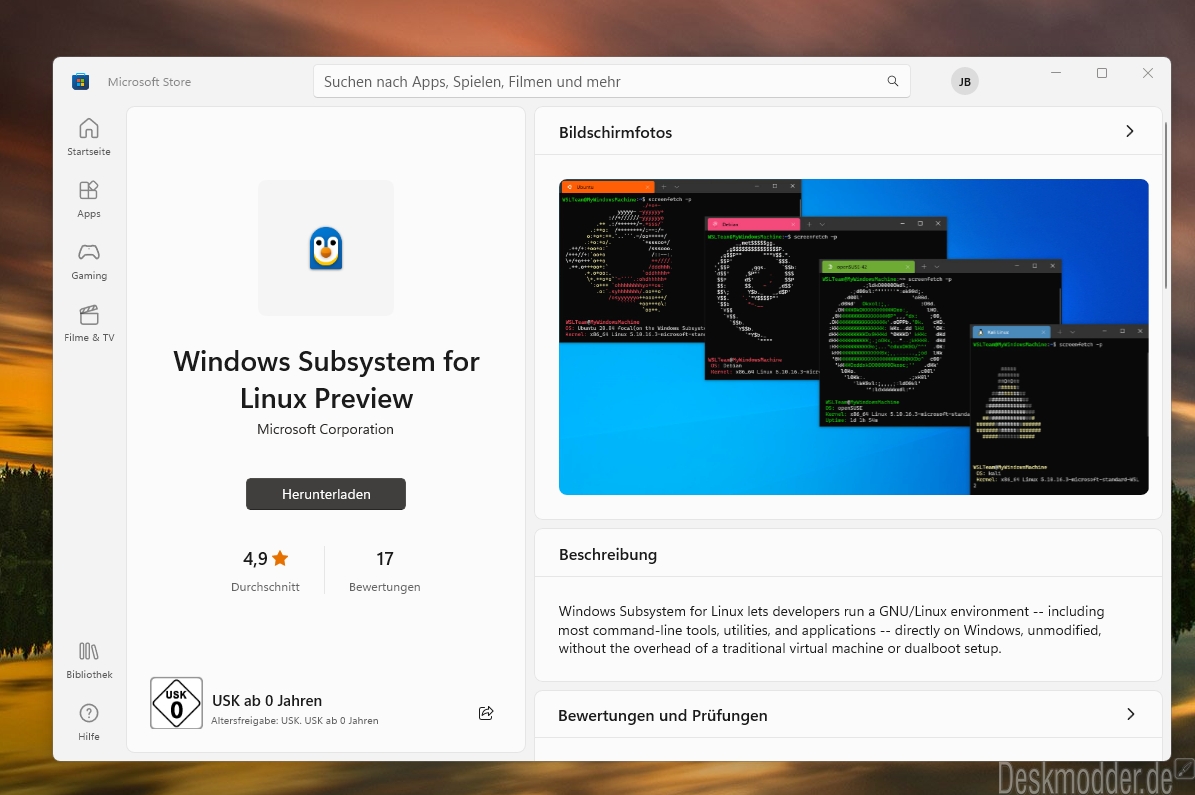Click the 'USK ab 0 Jahren' text
The image size is (1195, 795).
click(267, 700)
